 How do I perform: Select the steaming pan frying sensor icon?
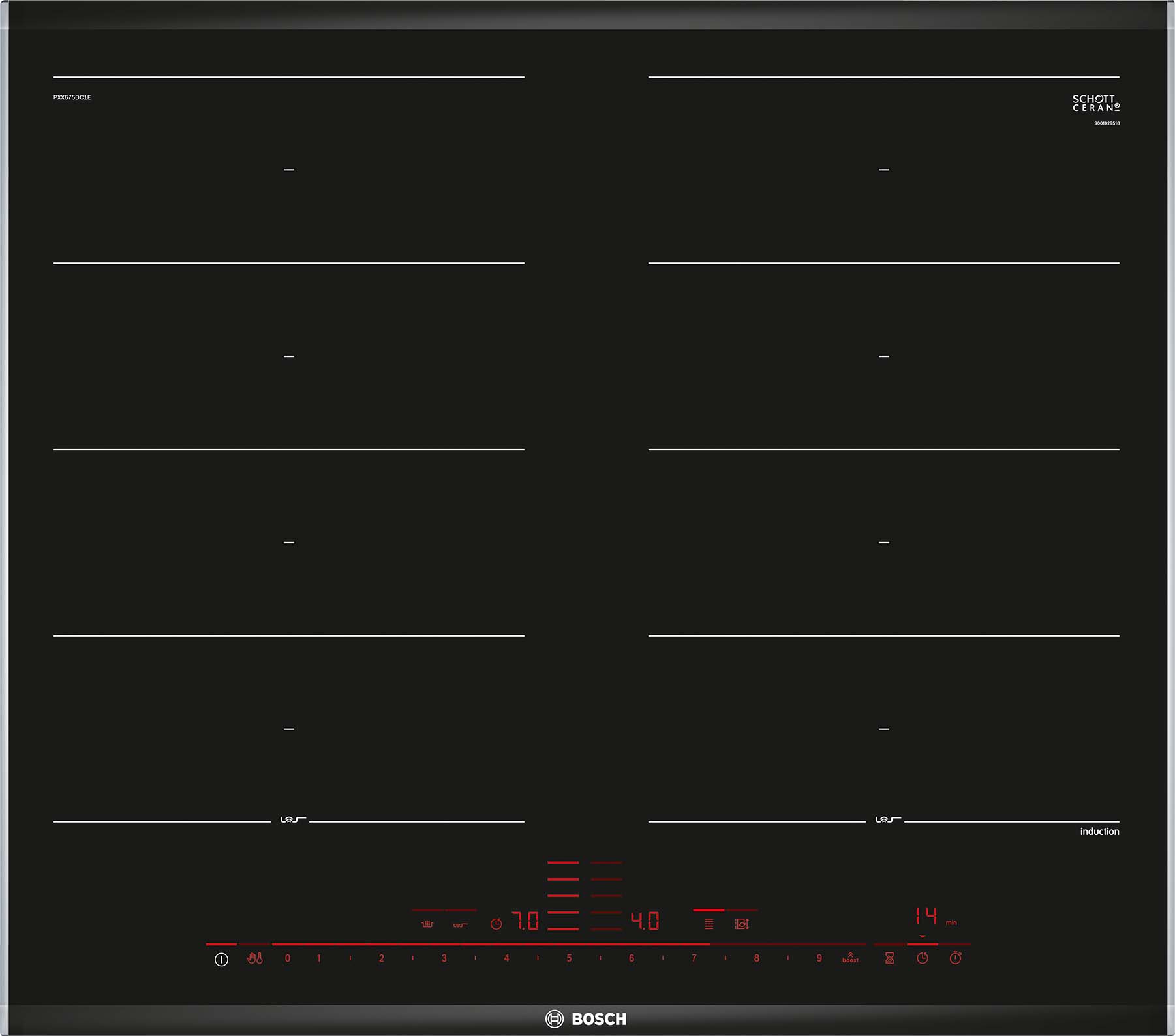(x=427, y=924)
